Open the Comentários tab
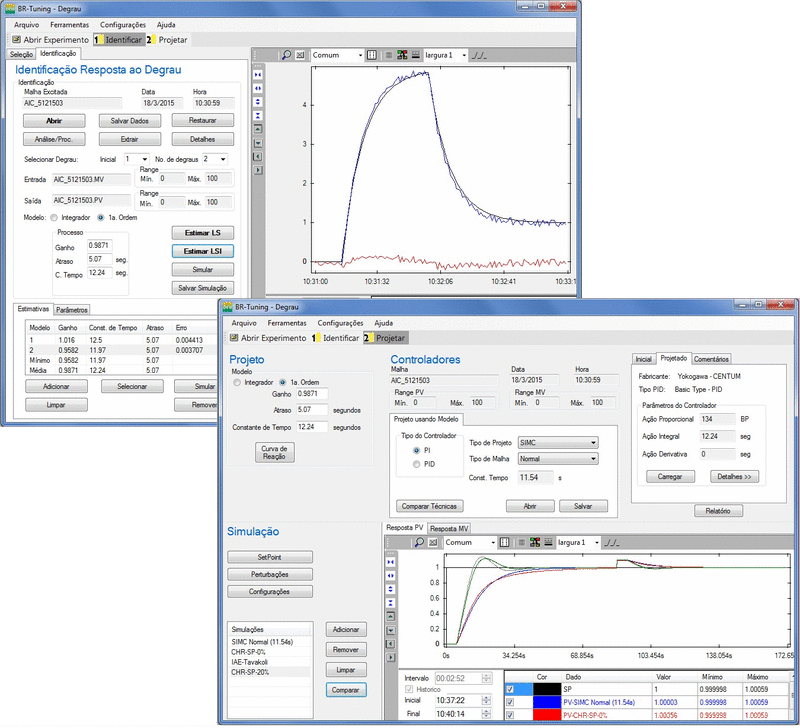This screenshot has height=728, width=800. point(711,358)
